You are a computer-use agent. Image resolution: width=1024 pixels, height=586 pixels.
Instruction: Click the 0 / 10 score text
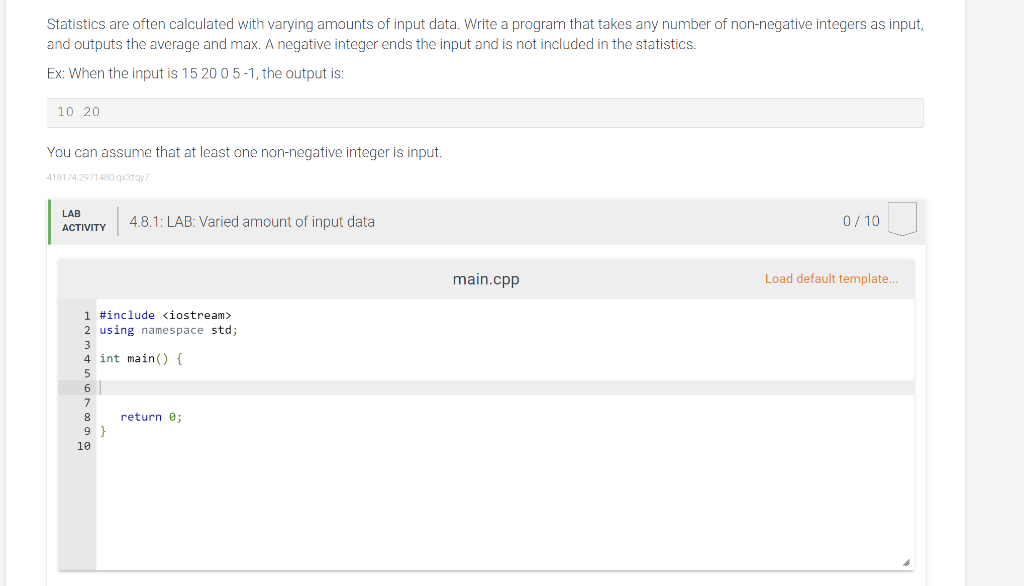861,221
